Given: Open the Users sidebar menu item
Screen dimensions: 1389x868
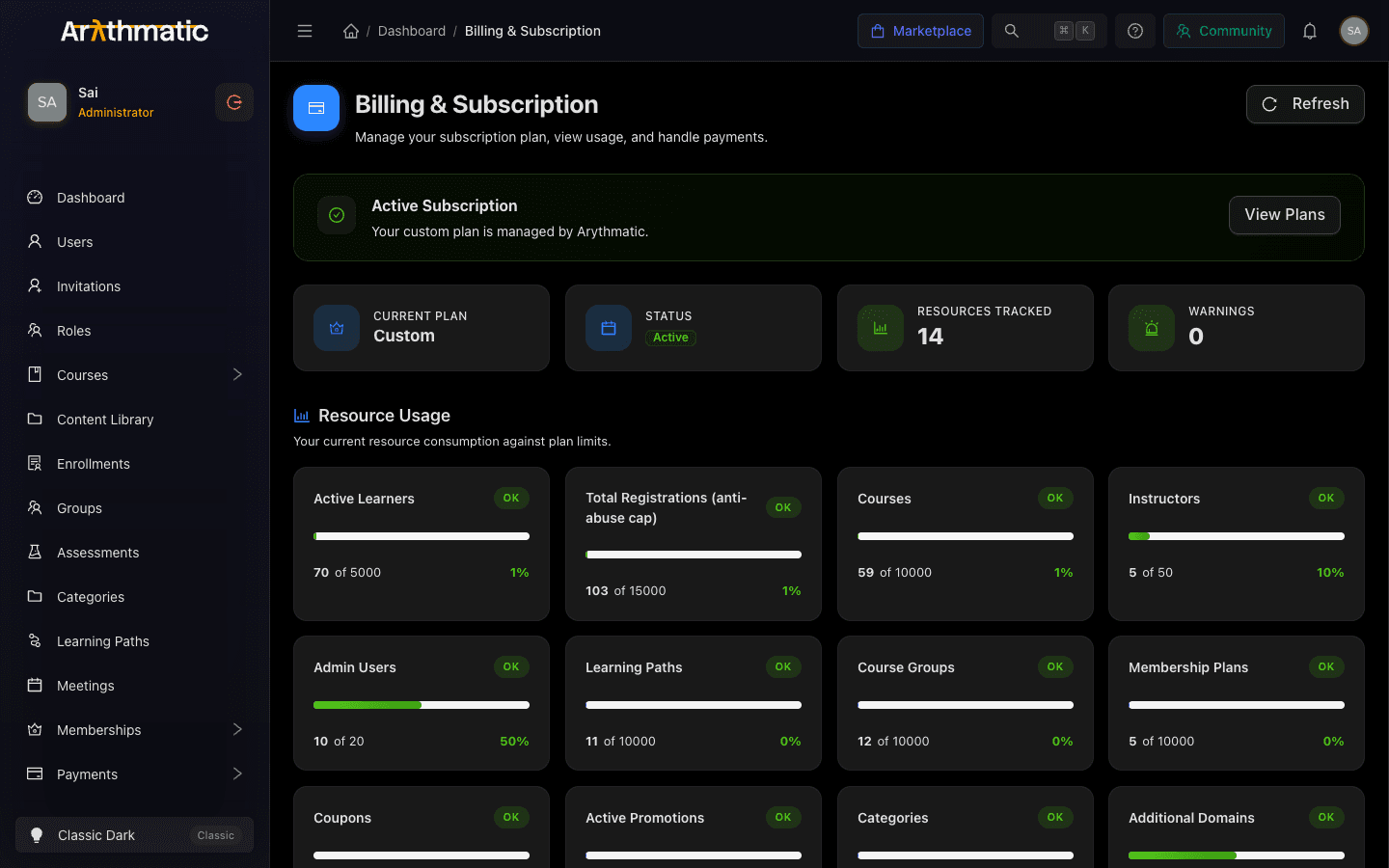Looking at the screenshot, I should click(x=134, y=242).
